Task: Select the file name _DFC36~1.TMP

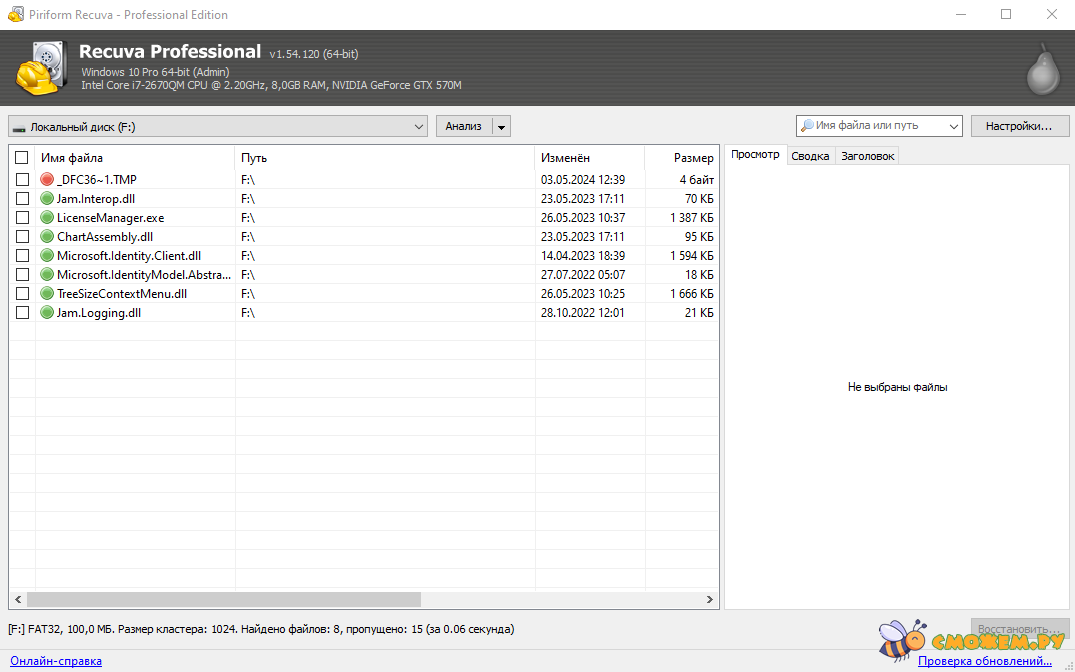Action: (97, 180)
